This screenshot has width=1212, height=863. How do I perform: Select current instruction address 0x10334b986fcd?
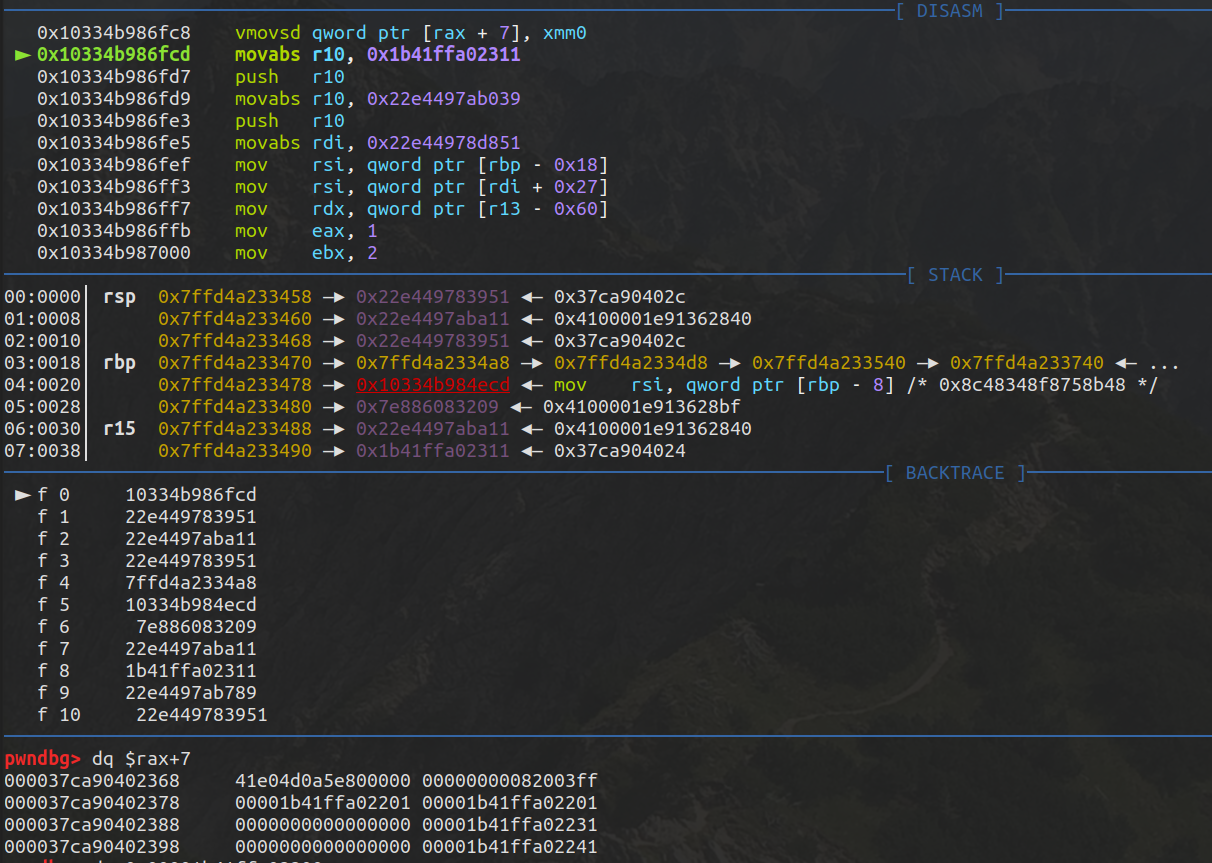tap(114, 55)
